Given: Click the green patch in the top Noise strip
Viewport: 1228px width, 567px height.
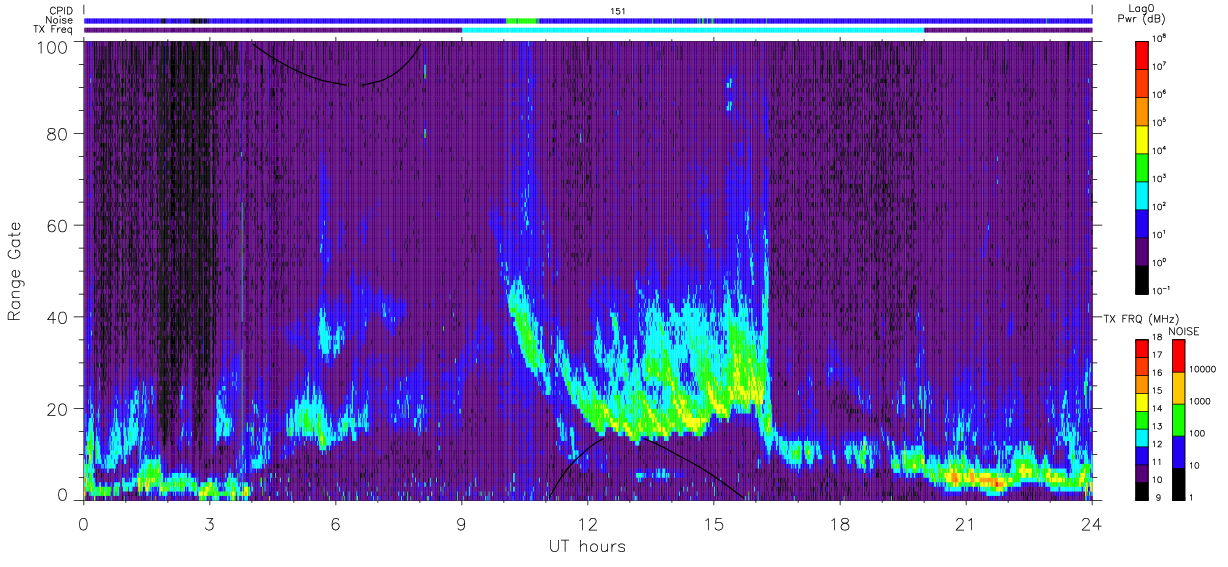Looking at the screenshot, I should coord(522,20).
